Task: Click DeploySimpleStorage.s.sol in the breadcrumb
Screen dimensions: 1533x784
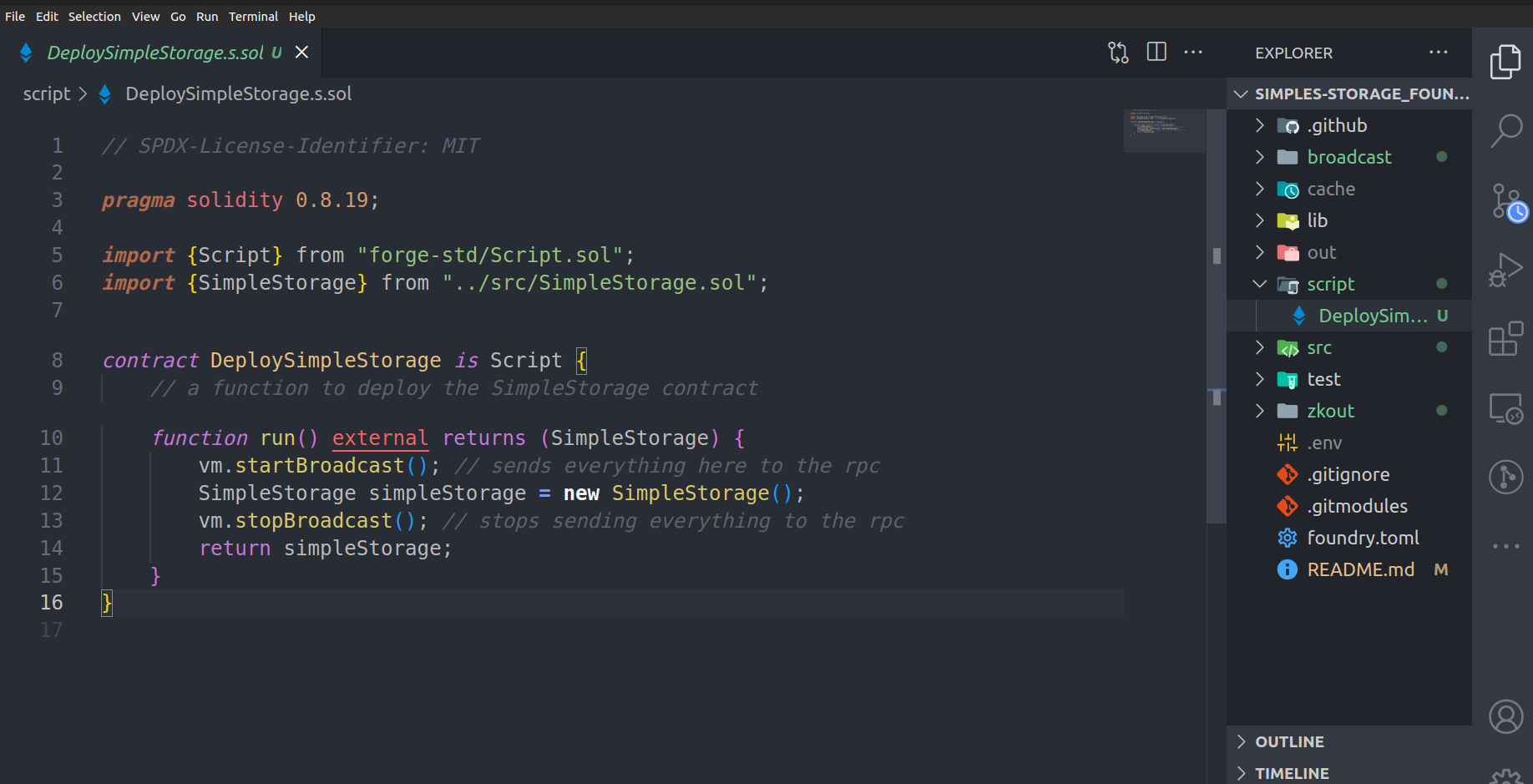Action: pos(238,94)
